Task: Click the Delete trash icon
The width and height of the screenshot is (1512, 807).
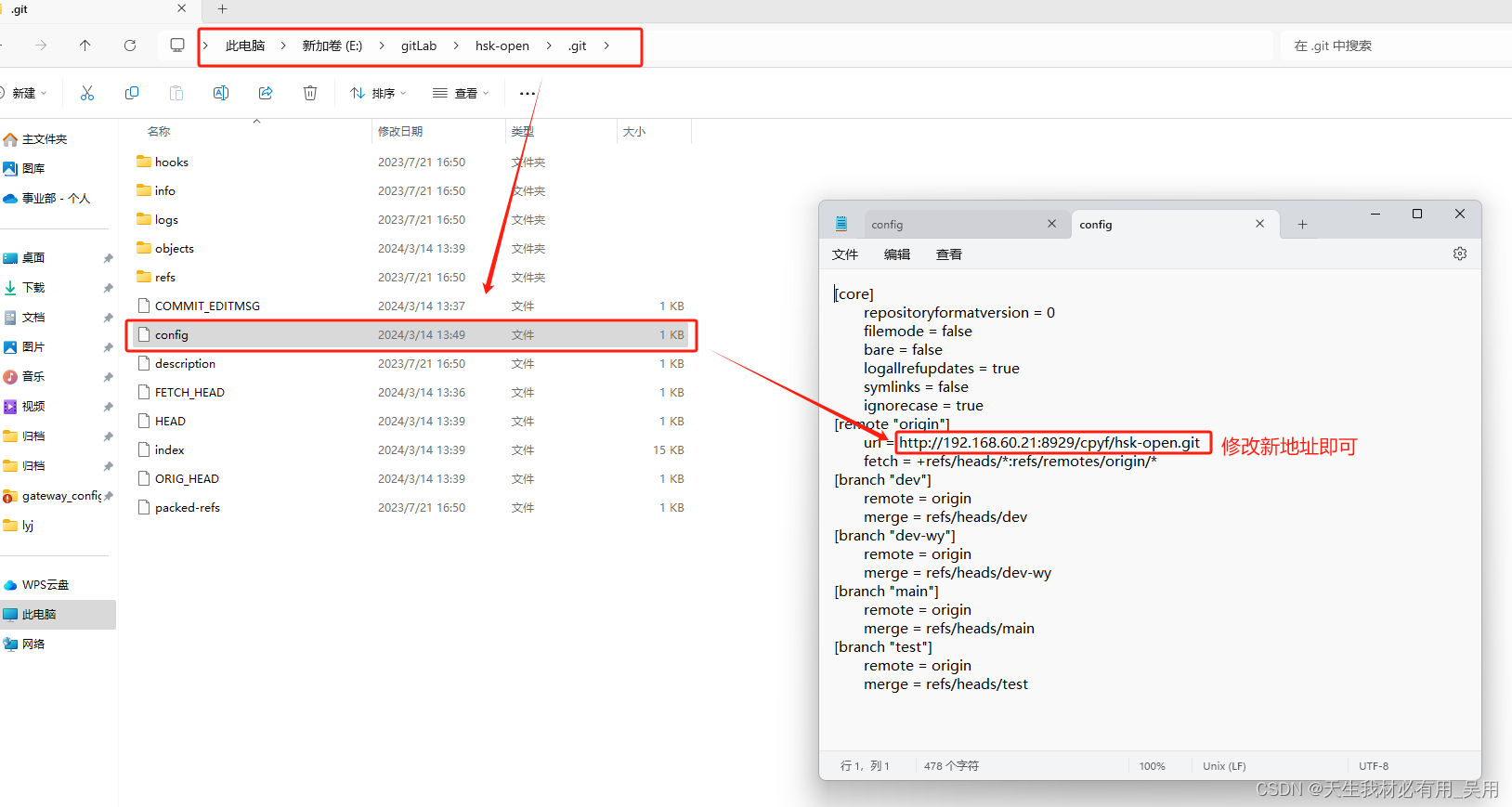Action: click(310, 93)
